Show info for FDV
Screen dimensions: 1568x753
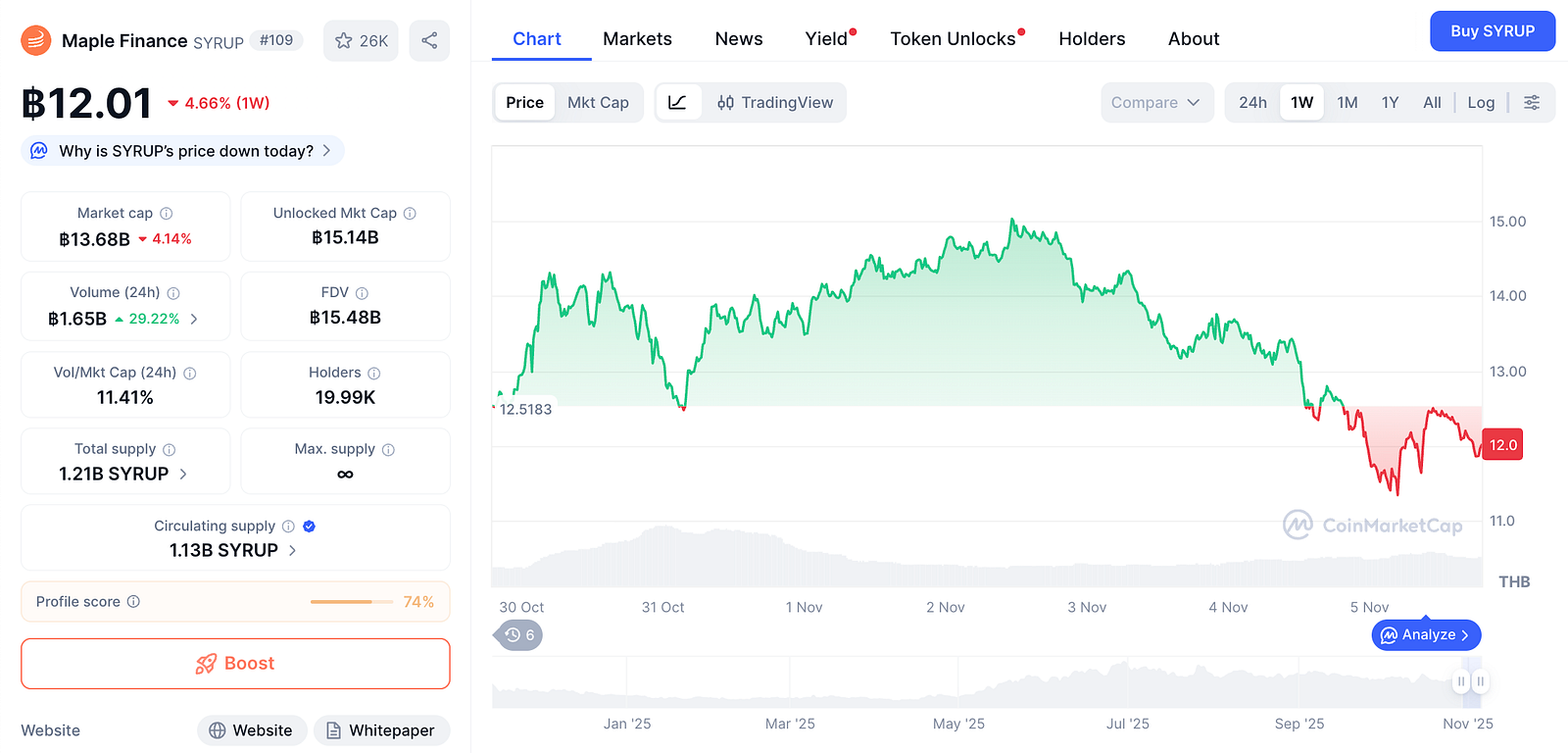[362, 292]
